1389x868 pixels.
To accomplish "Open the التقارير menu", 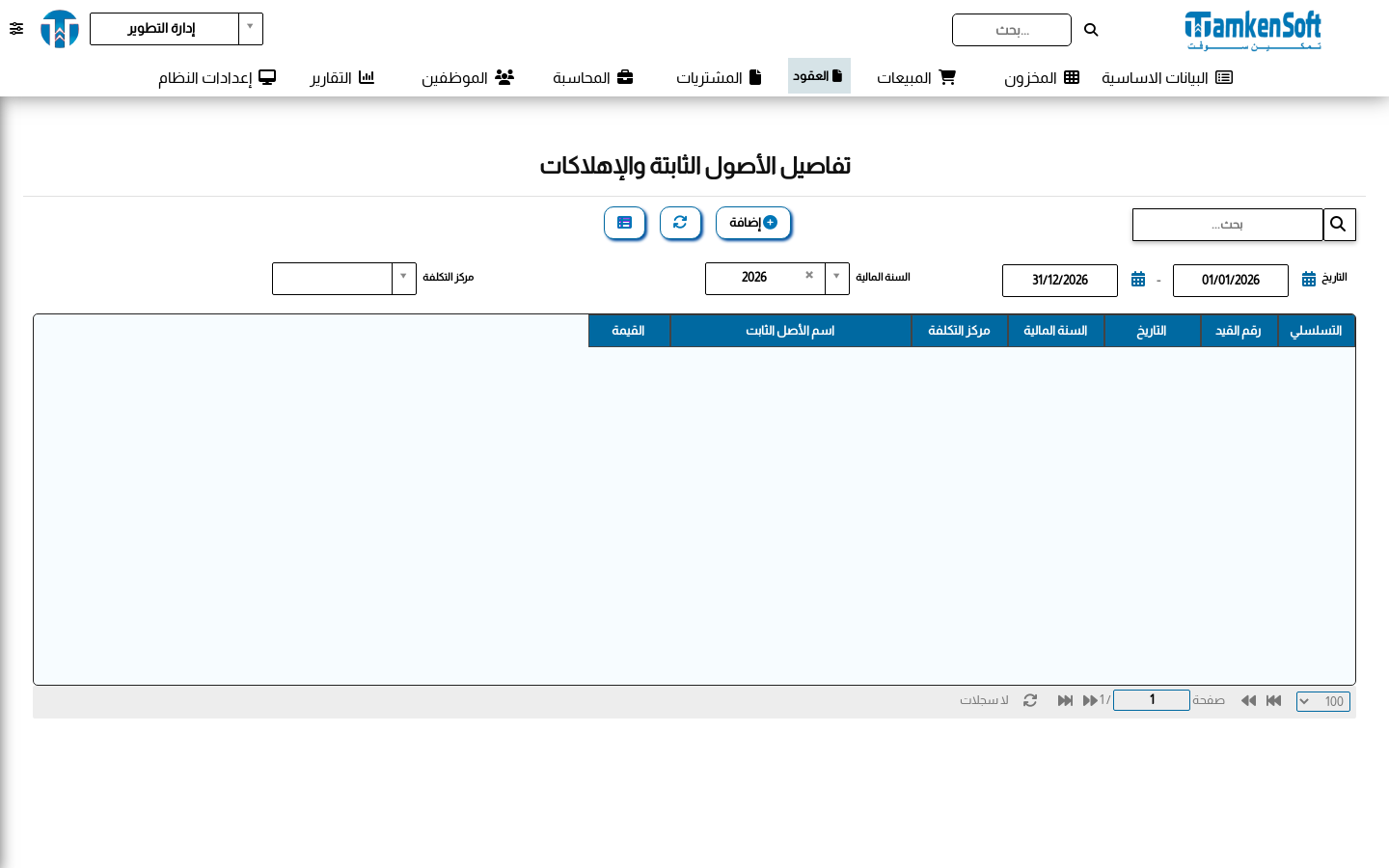I will click(x=342, y=77).
